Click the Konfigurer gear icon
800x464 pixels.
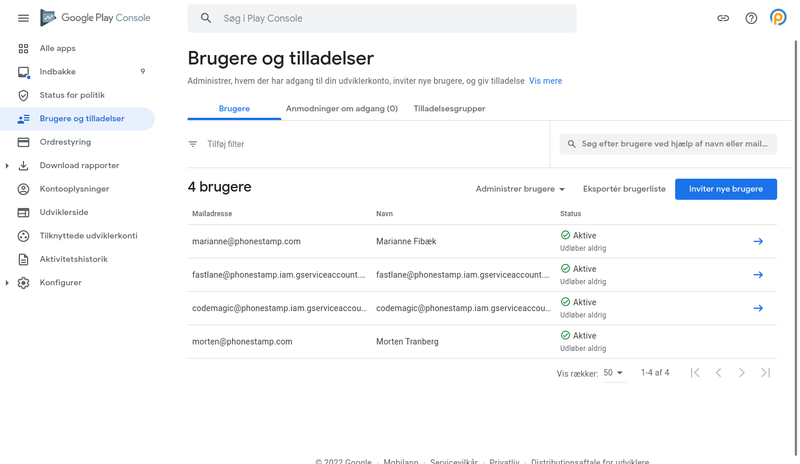(23, 283)
